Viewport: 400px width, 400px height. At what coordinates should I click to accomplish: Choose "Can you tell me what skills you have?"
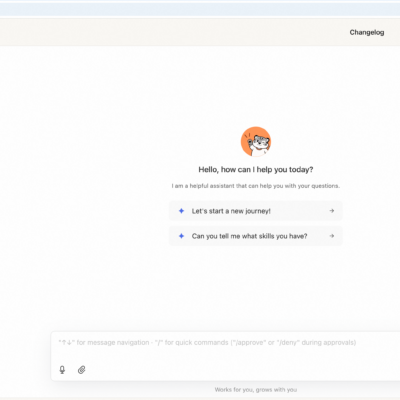pyautogui.click(x=256, y=236)
